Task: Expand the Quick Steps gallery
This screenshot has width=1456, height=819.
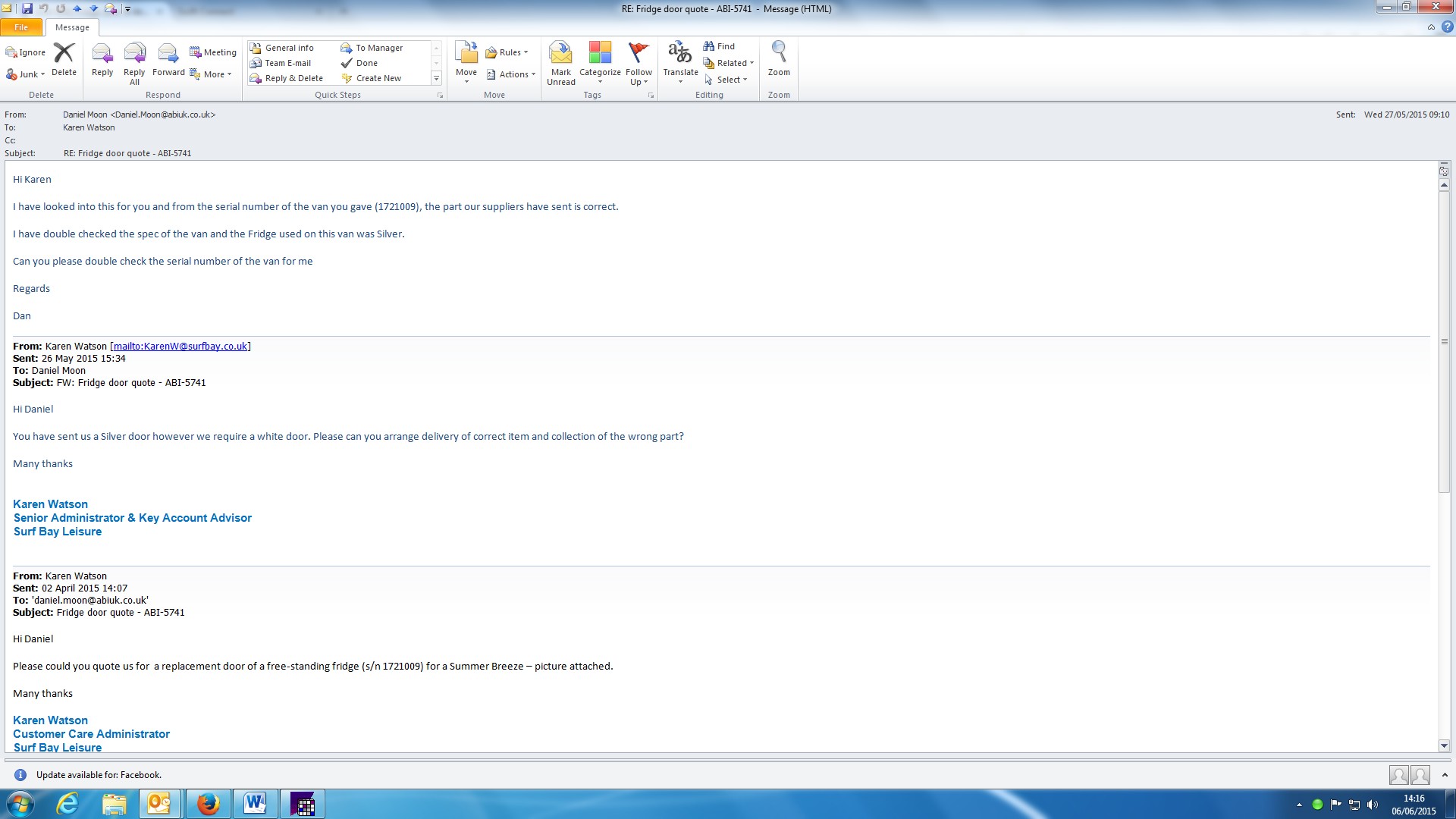Action: pyautogui.click(x=436, y=79)
